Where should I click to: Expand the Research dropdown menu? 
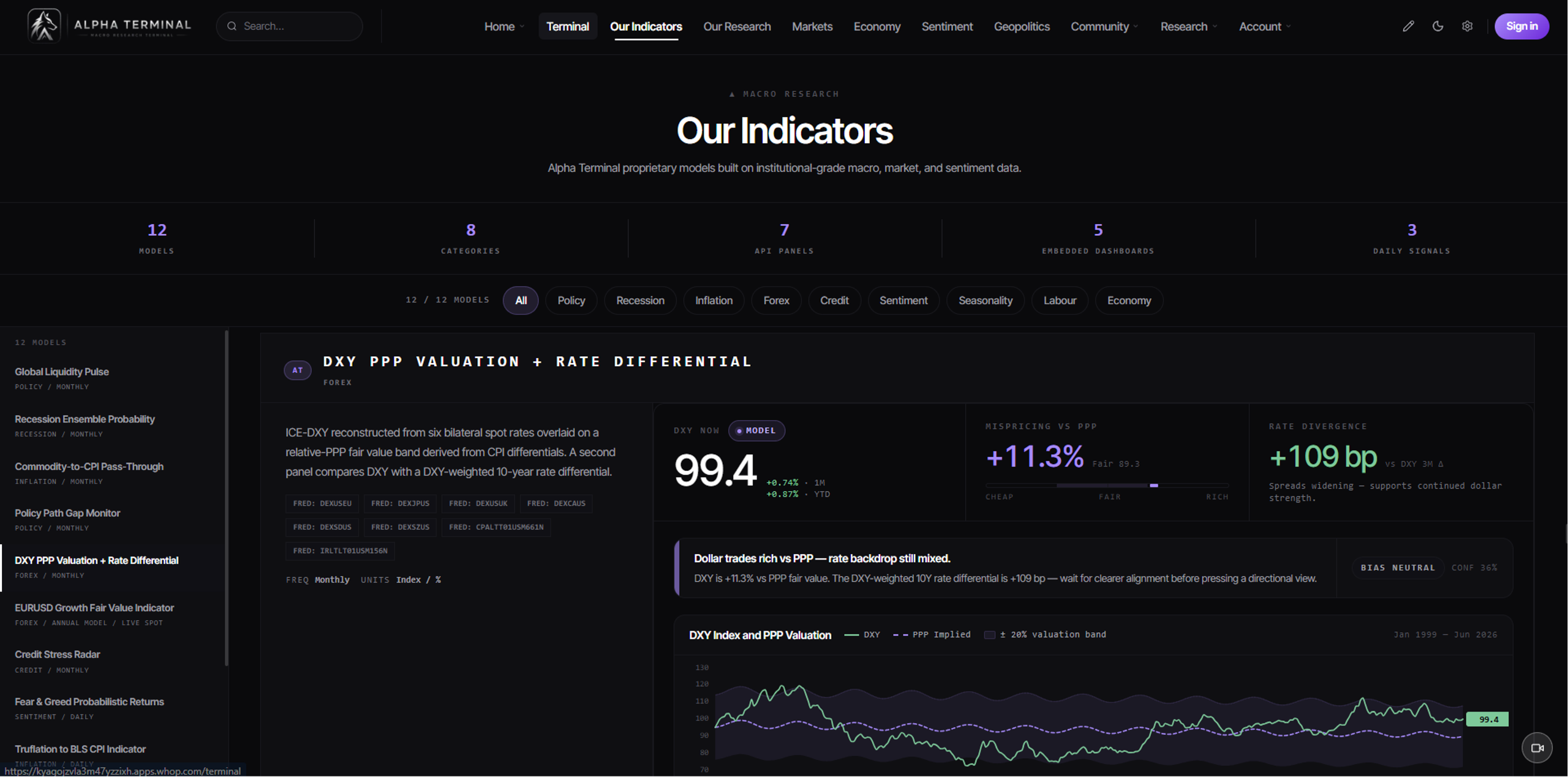point(1189,26)
